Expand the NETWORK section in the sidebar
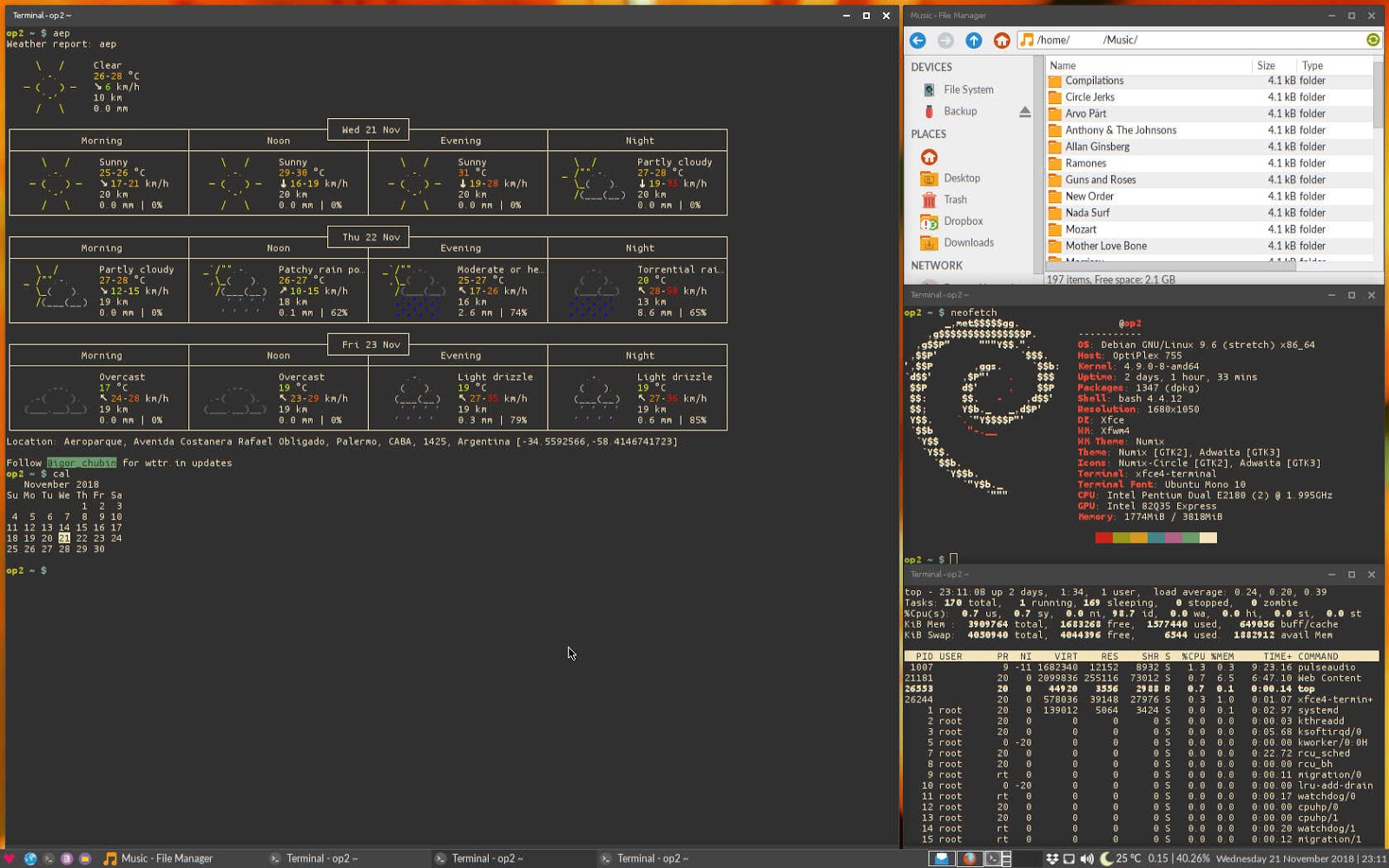 coord(937,265)
